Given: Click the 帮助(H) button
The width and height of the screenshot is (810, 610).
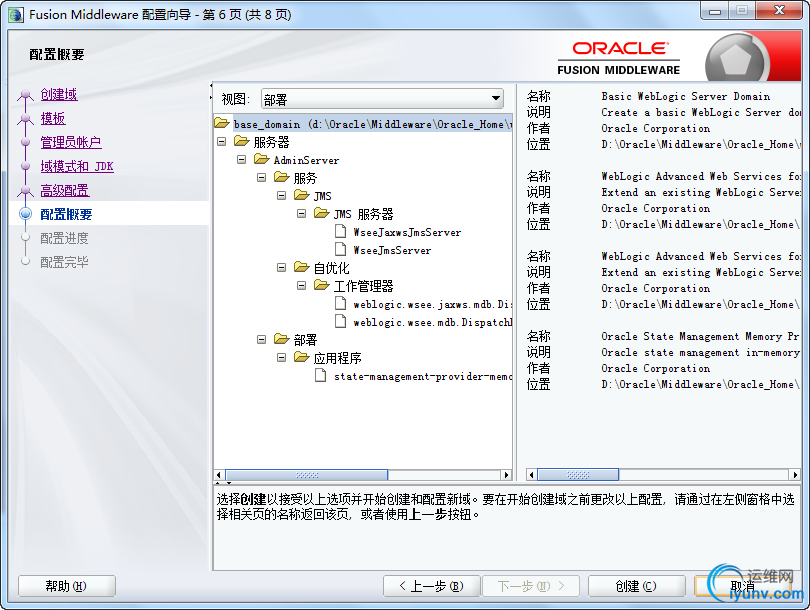Looking at the screenshot, I should pyautogui.click(x=67, y=586).
